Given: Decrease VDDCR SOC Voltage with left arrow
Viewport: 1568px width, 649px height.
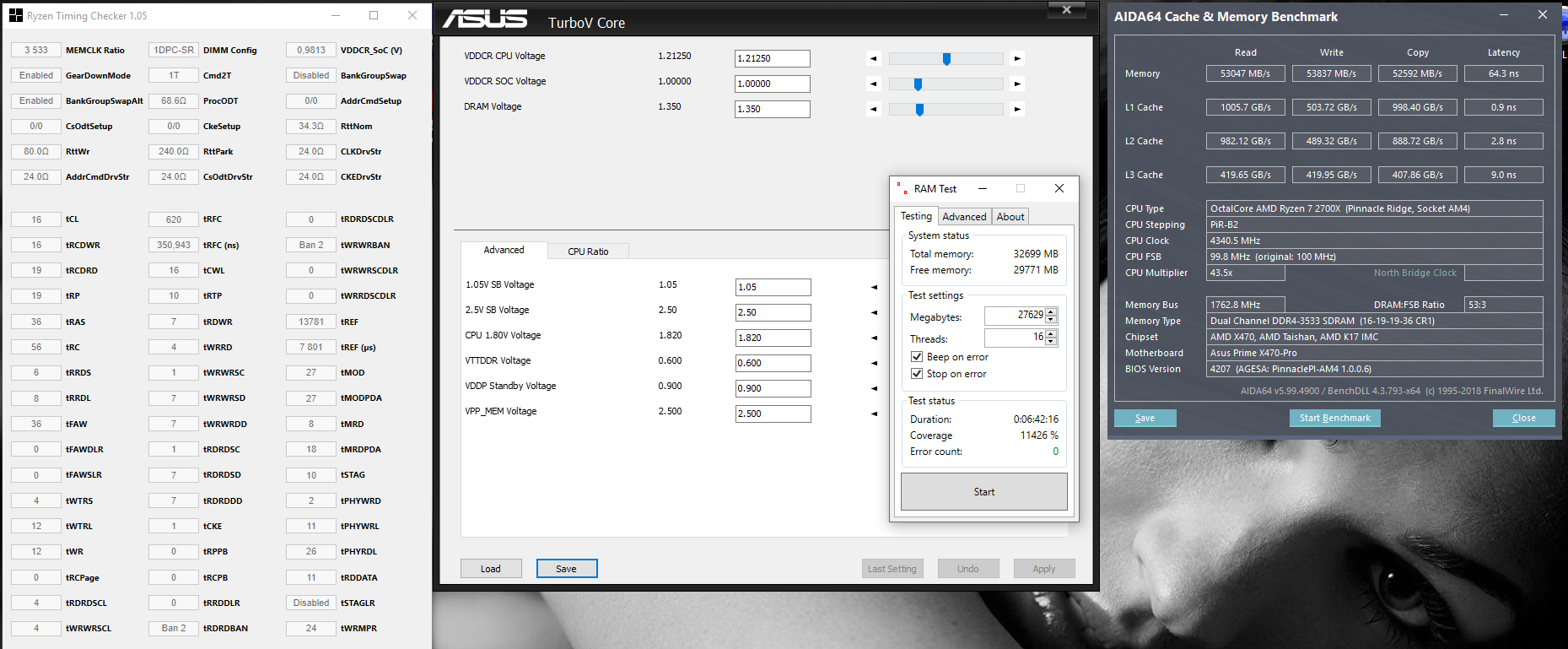Looking at the screenshot, I should click(x=874, y=84).
